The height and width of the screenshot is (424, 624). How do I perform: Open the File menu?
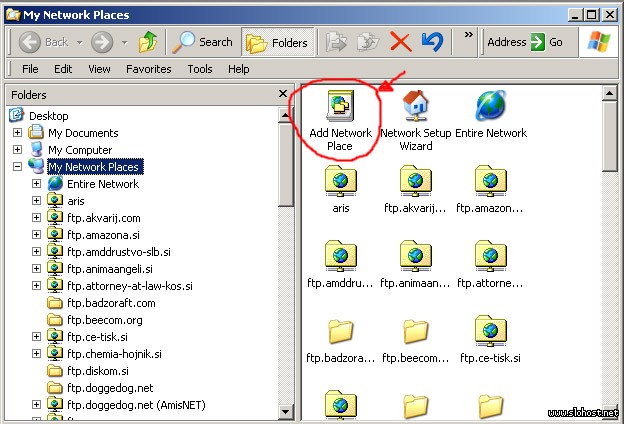coord(30,69)
